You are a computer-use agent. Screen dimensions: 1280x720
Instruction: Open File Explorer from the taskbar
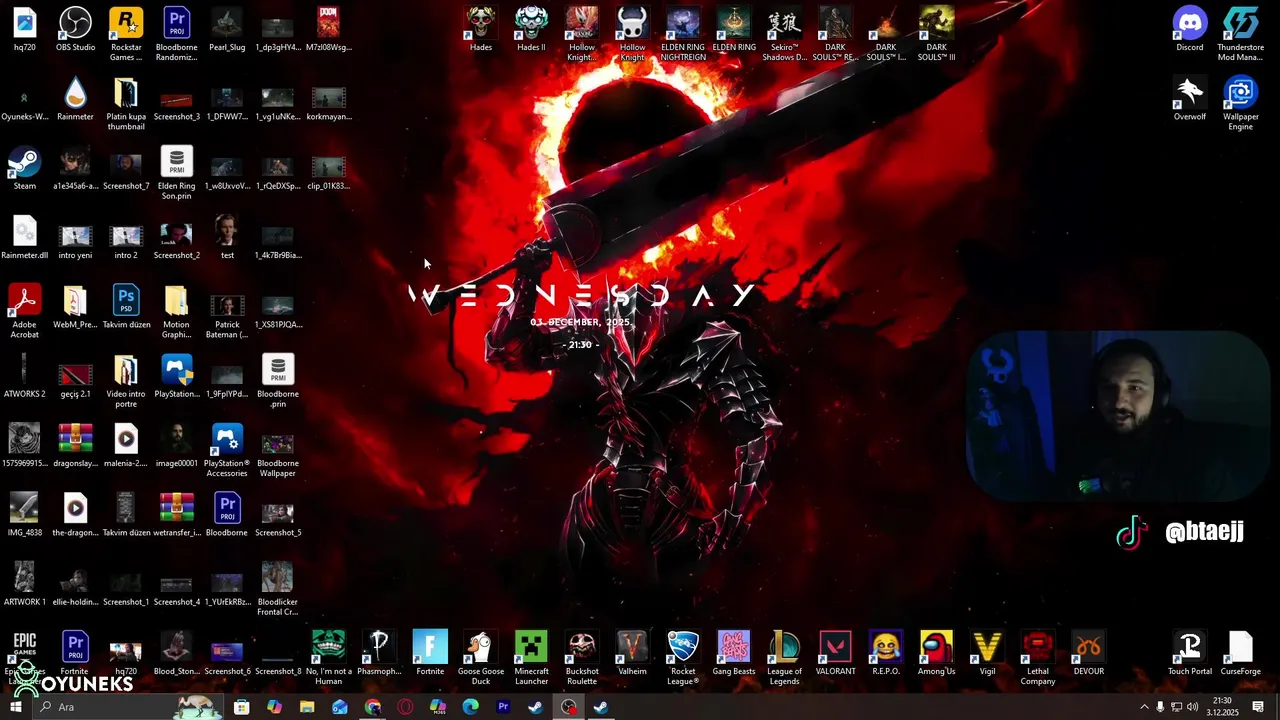(x=307, y=707)
